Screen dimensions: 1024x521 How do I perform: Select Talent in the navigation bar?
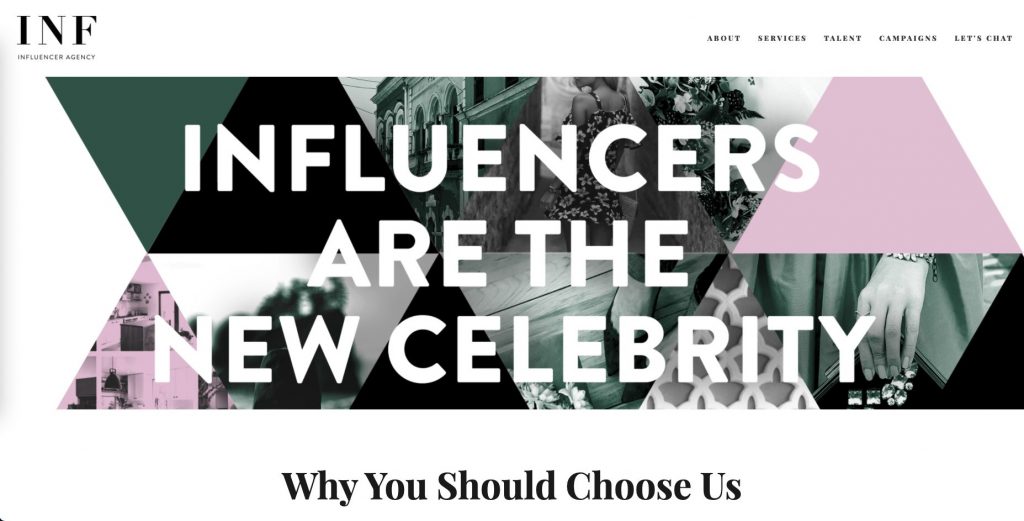tap(842, 38)
